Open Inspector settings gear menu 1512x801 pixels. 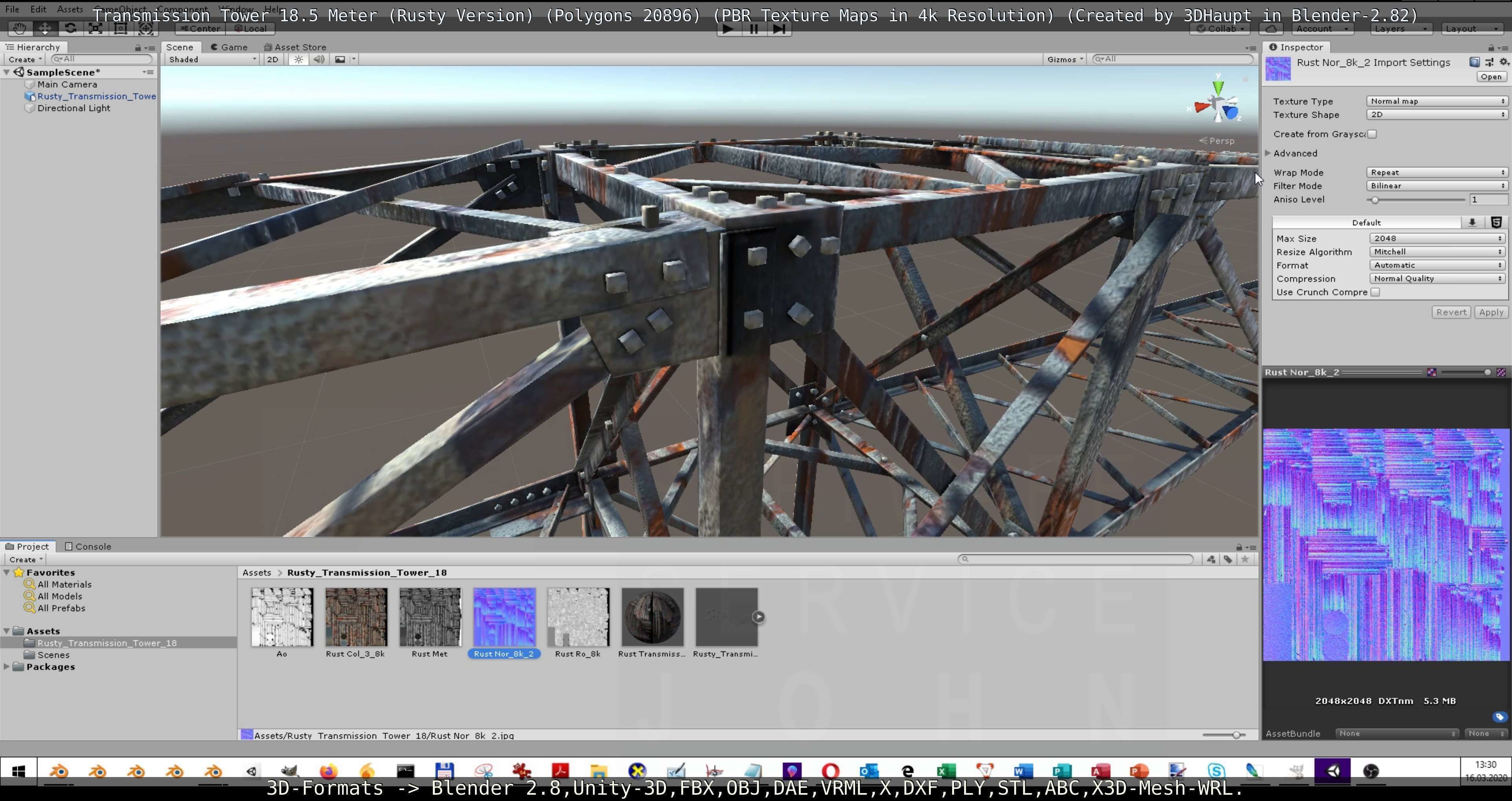tap(1504, 62)
